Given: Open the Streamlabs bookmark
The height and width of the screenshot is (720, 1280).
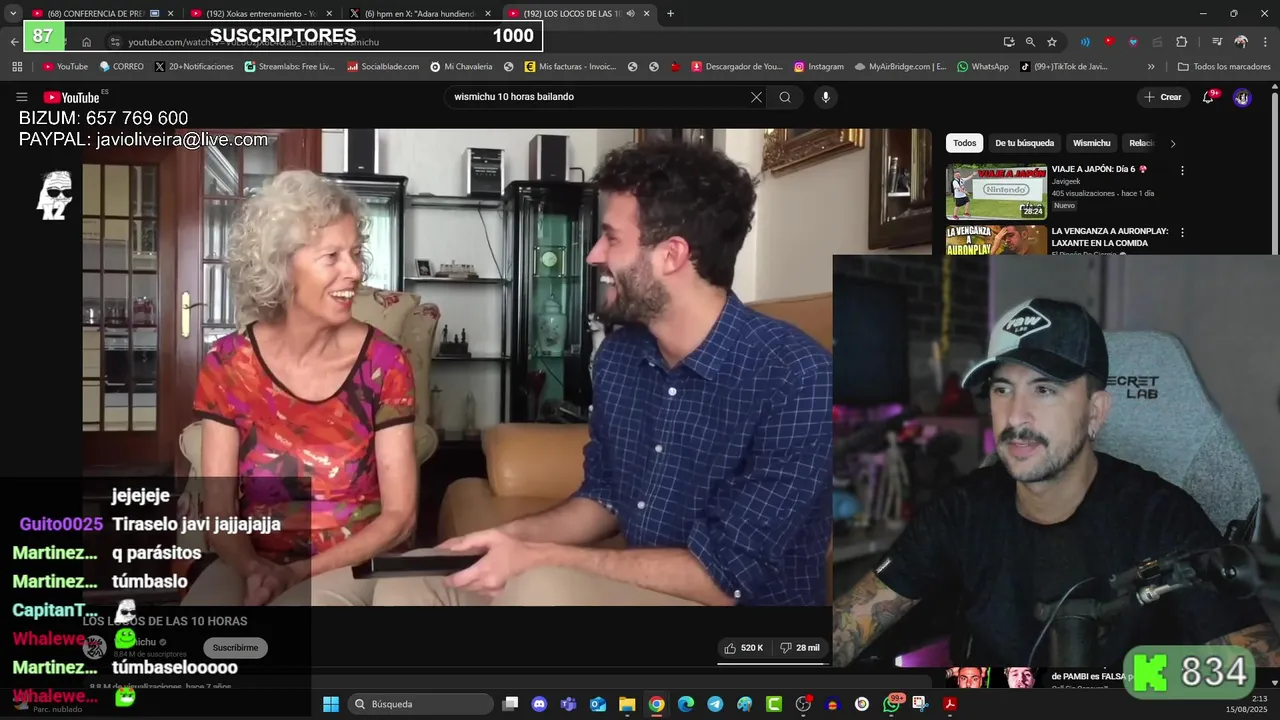Looking at the screenshot, I should pyautogui.click(x=289, y=67).
